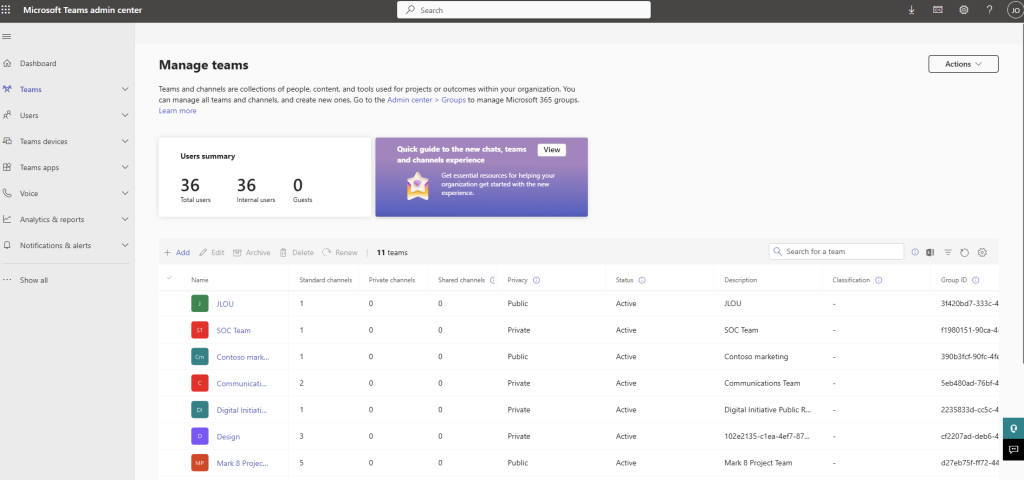Expand the Teams navigation section

click(125, 89)
